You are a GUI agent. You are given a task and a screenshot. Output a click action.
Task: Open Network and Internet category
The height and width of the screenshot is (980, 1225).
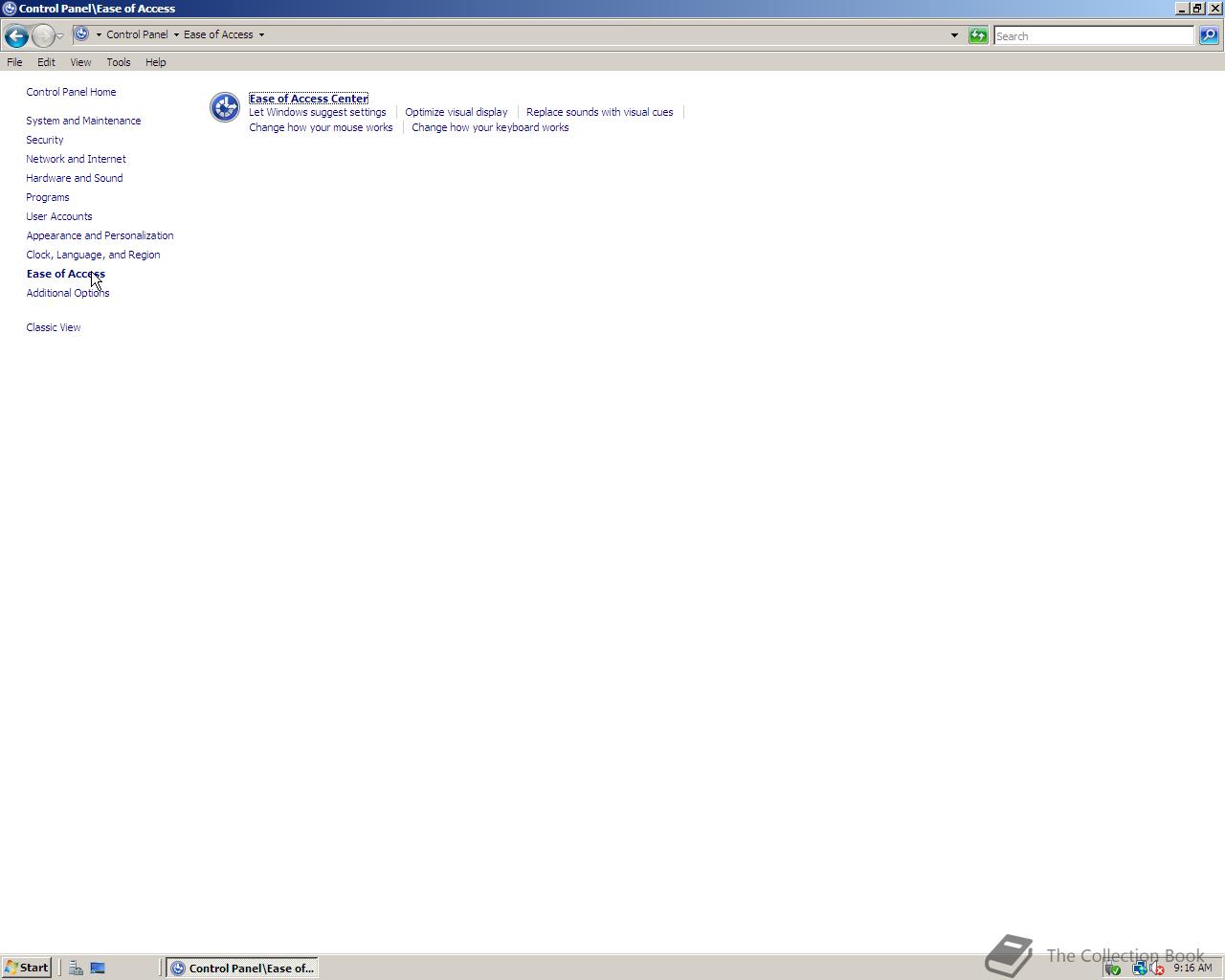tap(76, 159)
